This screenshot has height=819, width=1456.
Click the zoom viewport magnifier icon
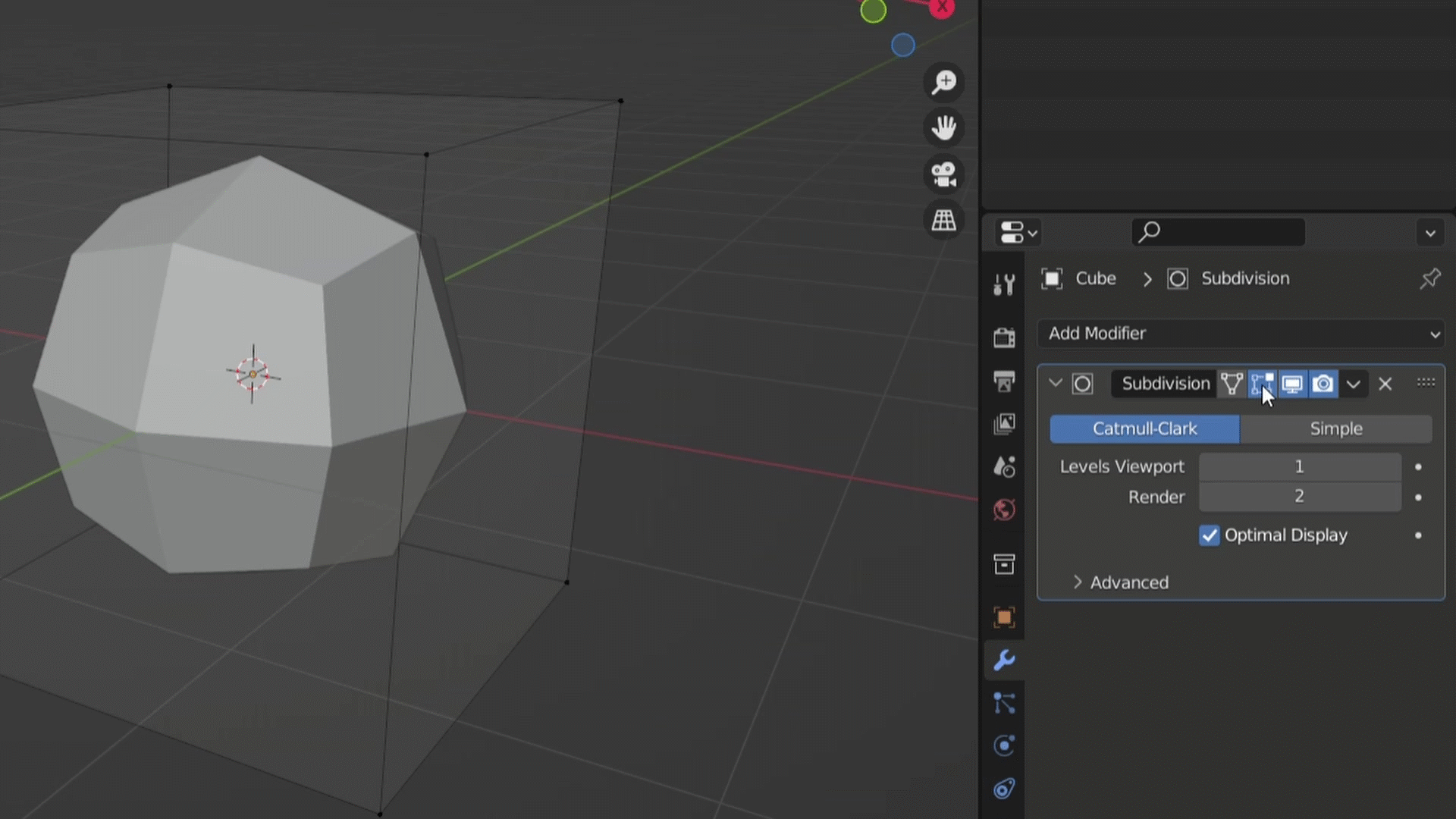(944, 82)
